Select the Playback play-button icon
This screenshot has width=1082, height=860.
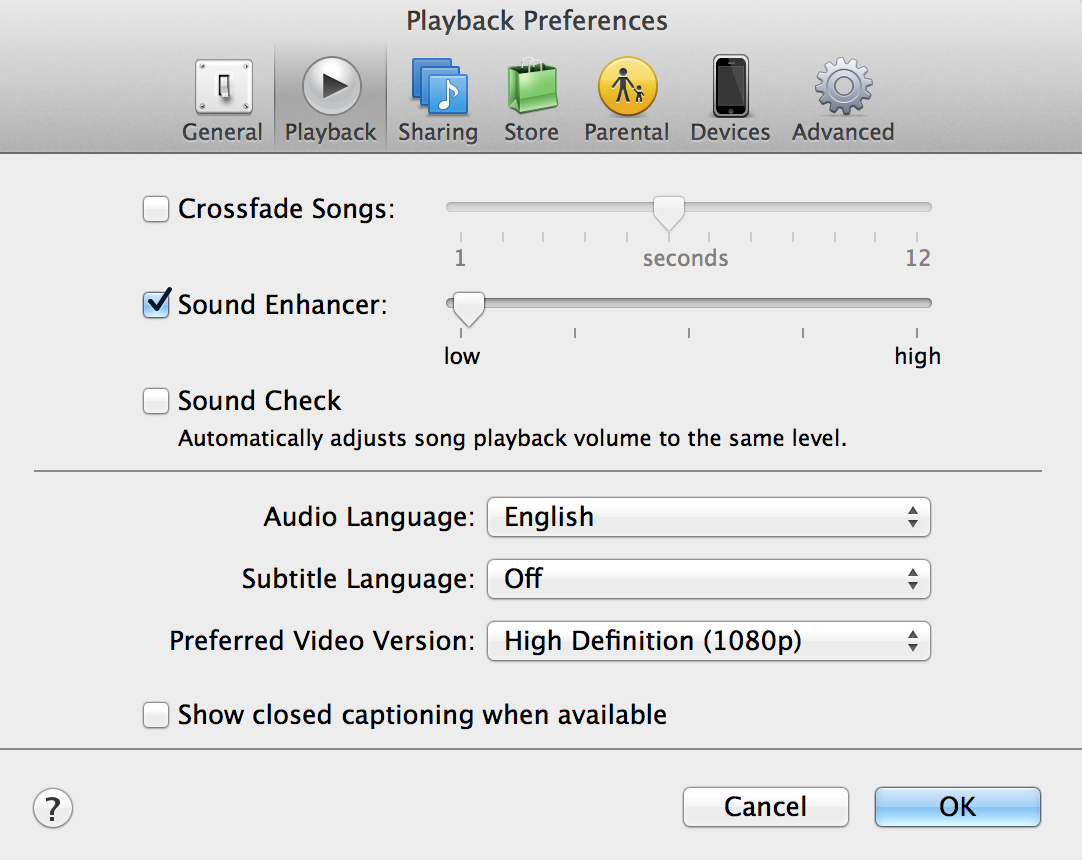tap(331, 87)
